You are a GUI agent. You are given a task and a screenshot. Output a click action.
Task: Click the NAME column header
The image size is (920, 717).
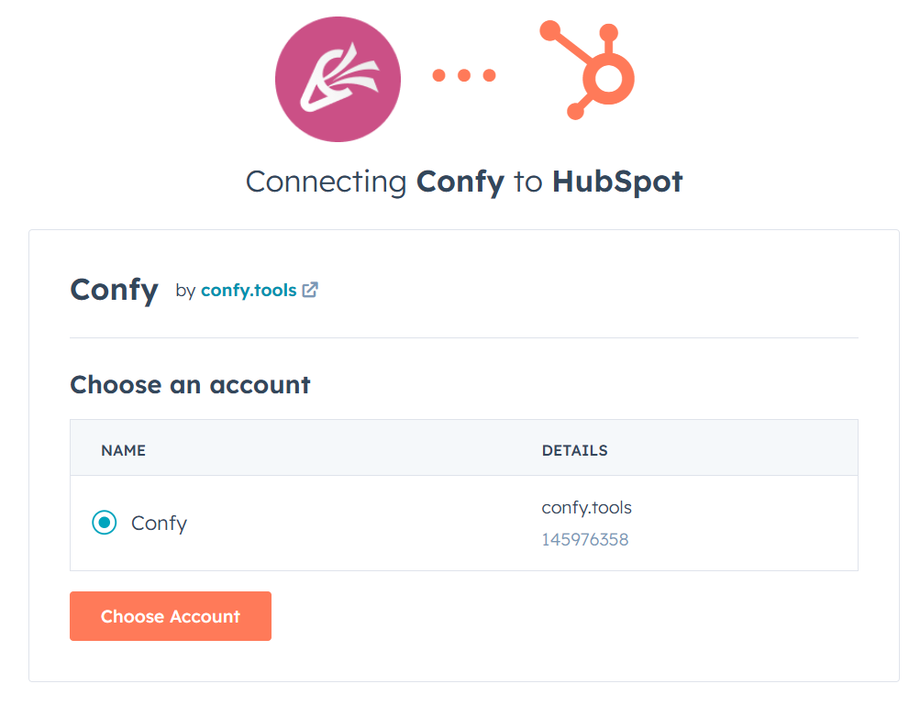tap(123, 450)
